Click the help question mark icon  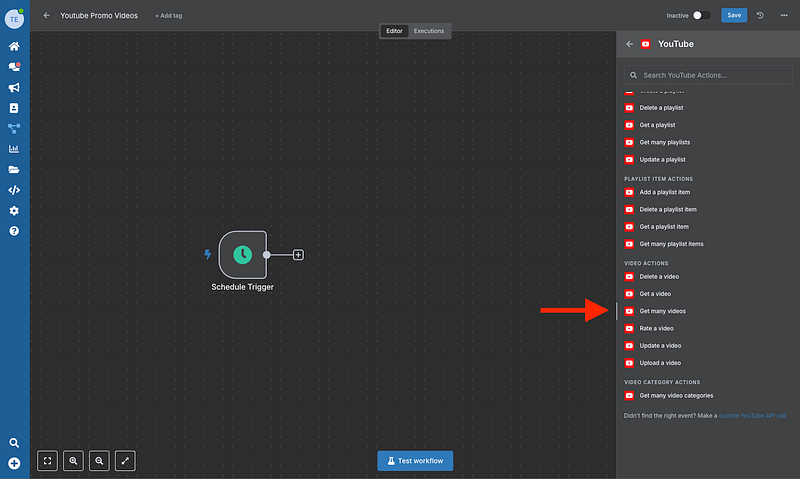pos(14,231)
